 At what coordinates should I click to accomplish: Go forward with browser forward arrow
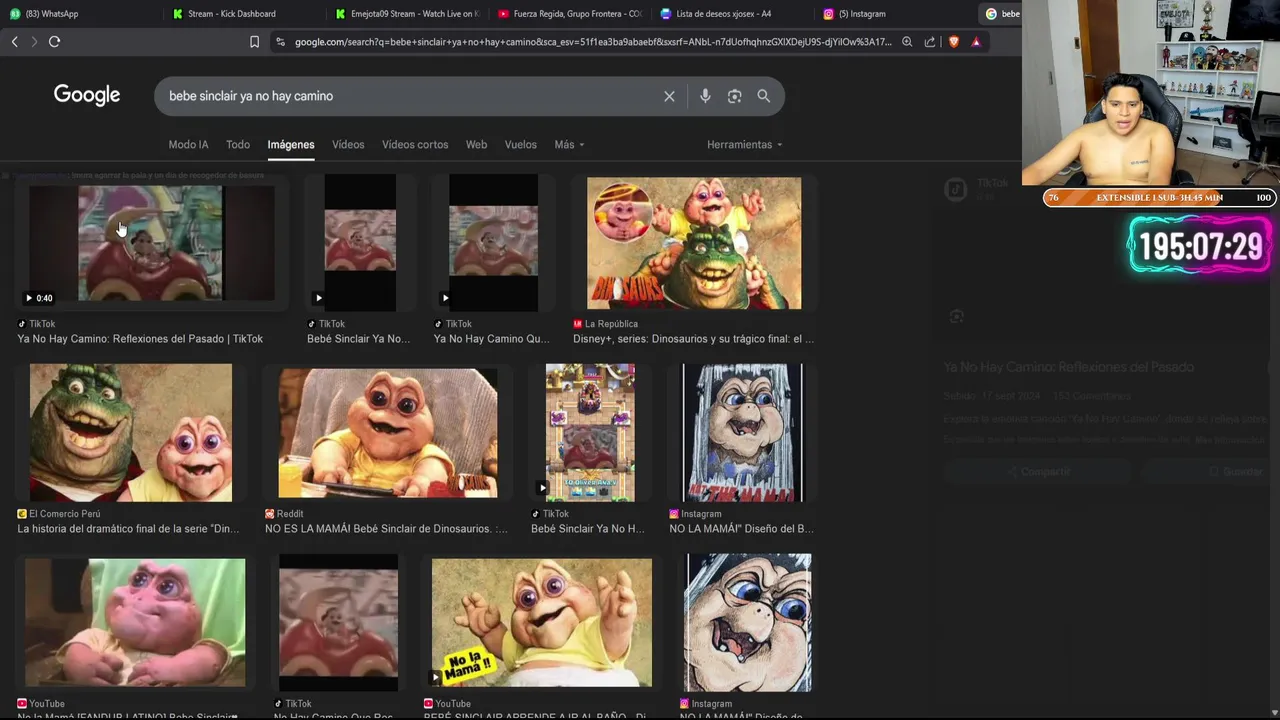(34, 42)
